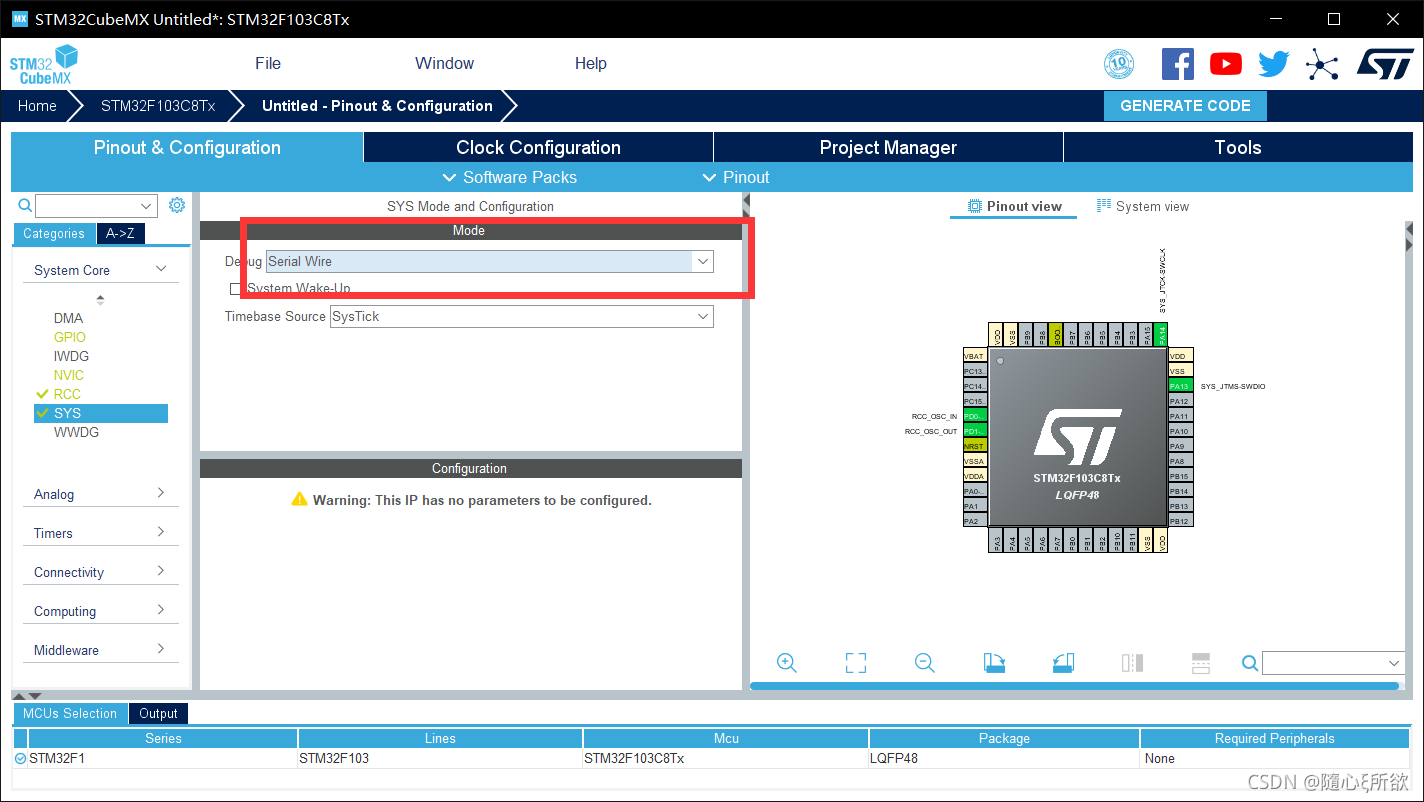Select DMA in System Core list
Viewport: 1424px width, 802px height.
point(68,318)
